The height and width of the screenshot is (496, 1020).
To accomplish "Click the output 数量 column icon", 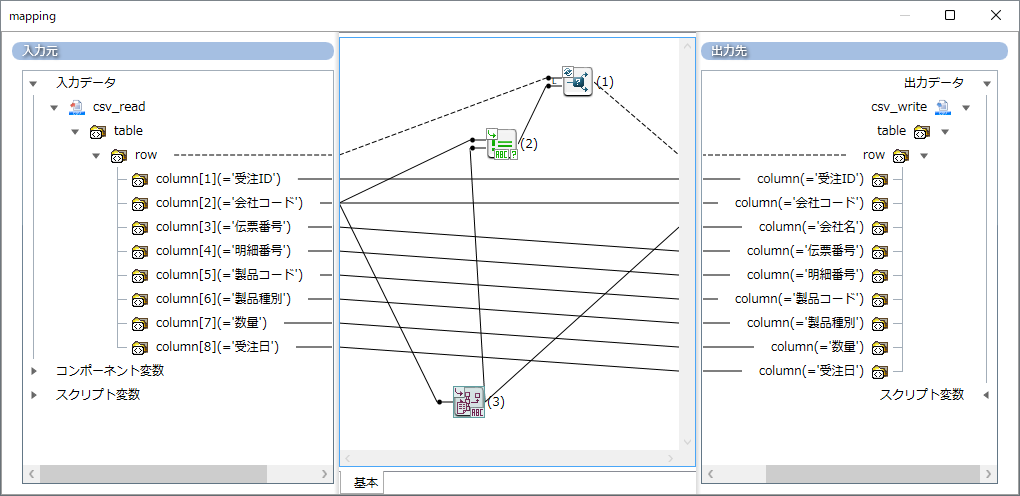I will 879,348.
